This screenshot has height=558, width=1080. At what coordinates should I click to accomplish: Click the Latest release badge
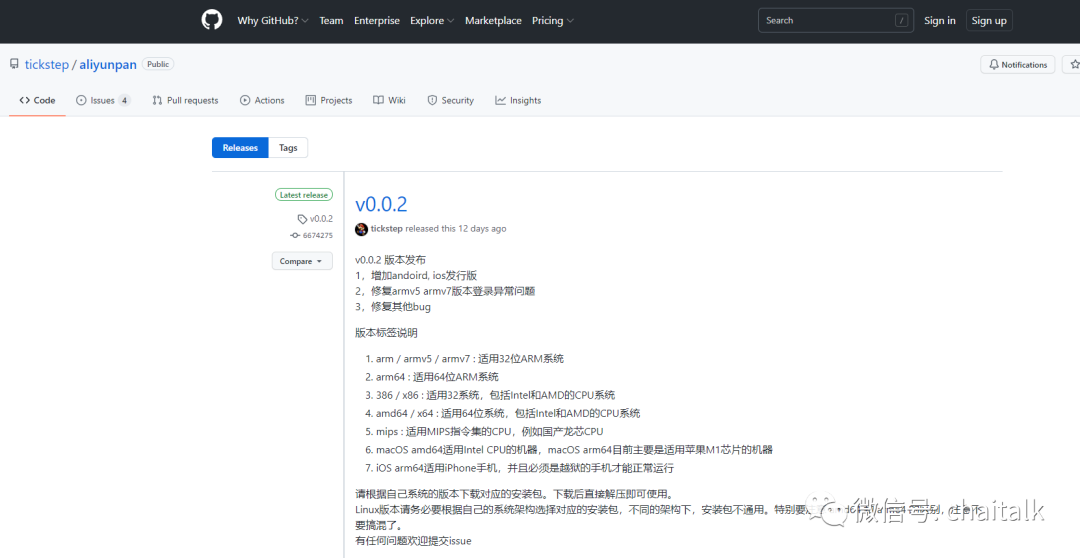304,195
